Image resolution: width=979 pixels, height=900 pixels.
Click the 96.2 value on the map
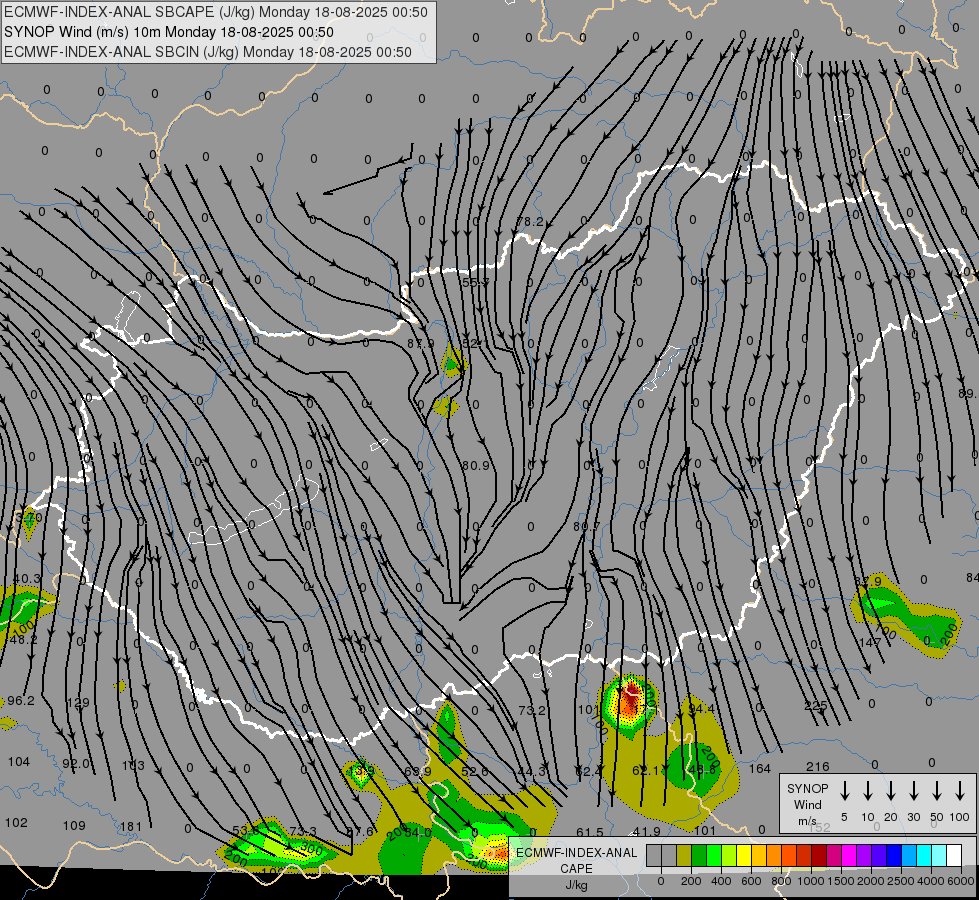pyautogui.click(x=21, y=701)
